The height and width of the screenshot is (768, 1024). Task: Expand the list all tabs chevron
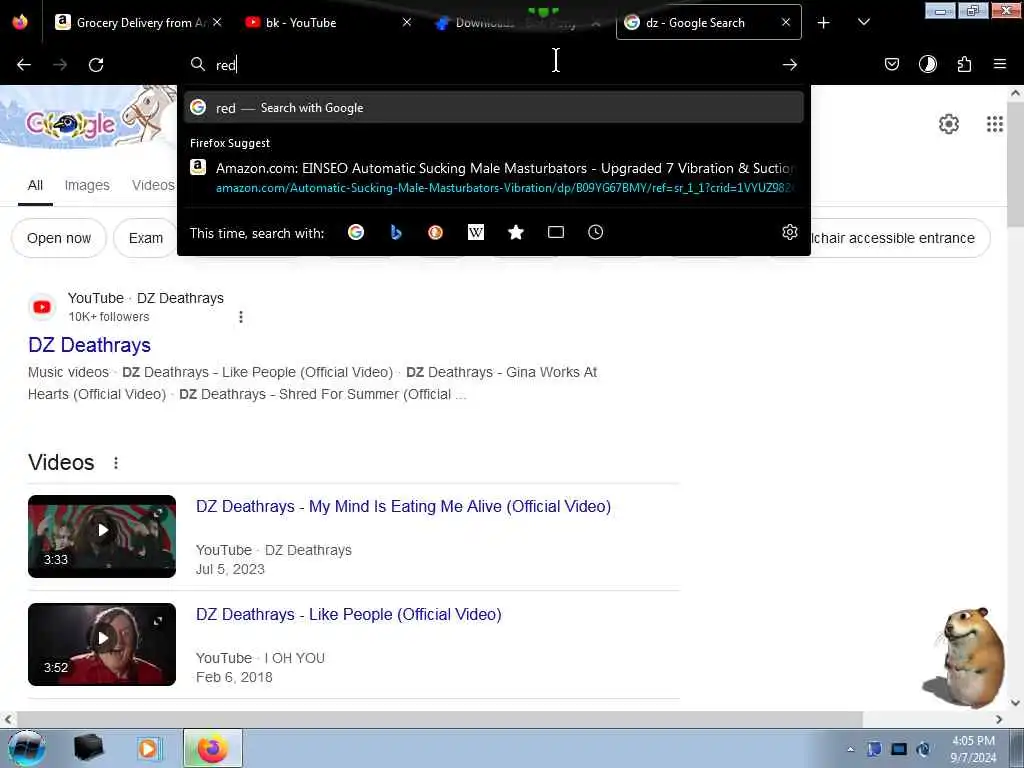tap(863, 22)
